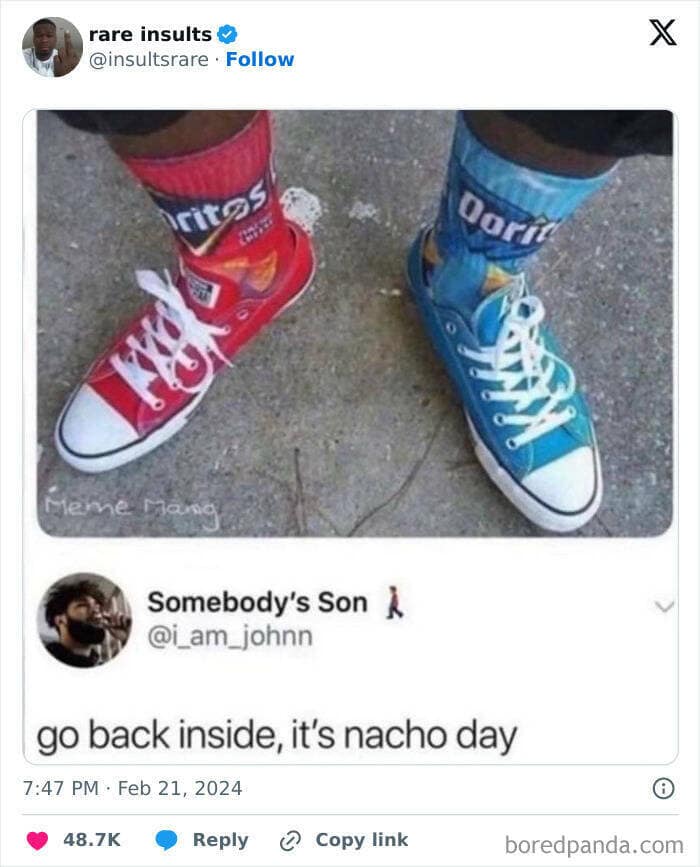Open the tweet info circle icon
The image size is (700, 867).
pos(664,788)
